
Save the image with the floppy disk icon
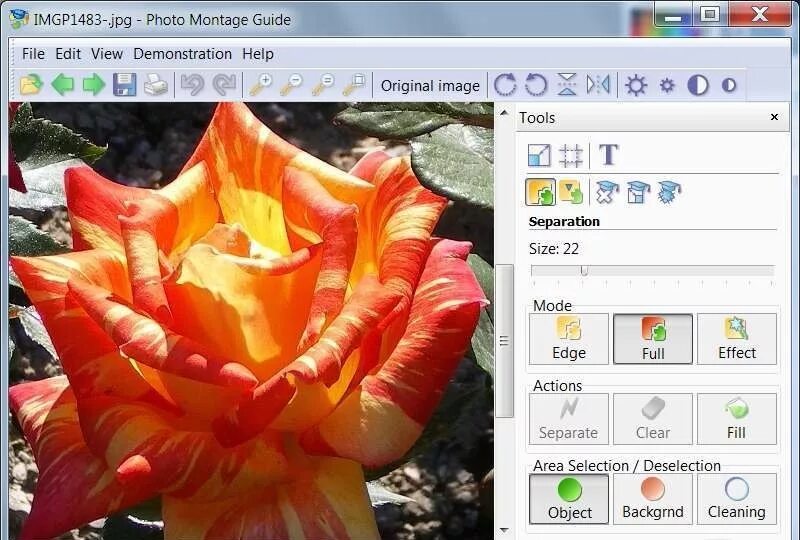coord(124,85)
